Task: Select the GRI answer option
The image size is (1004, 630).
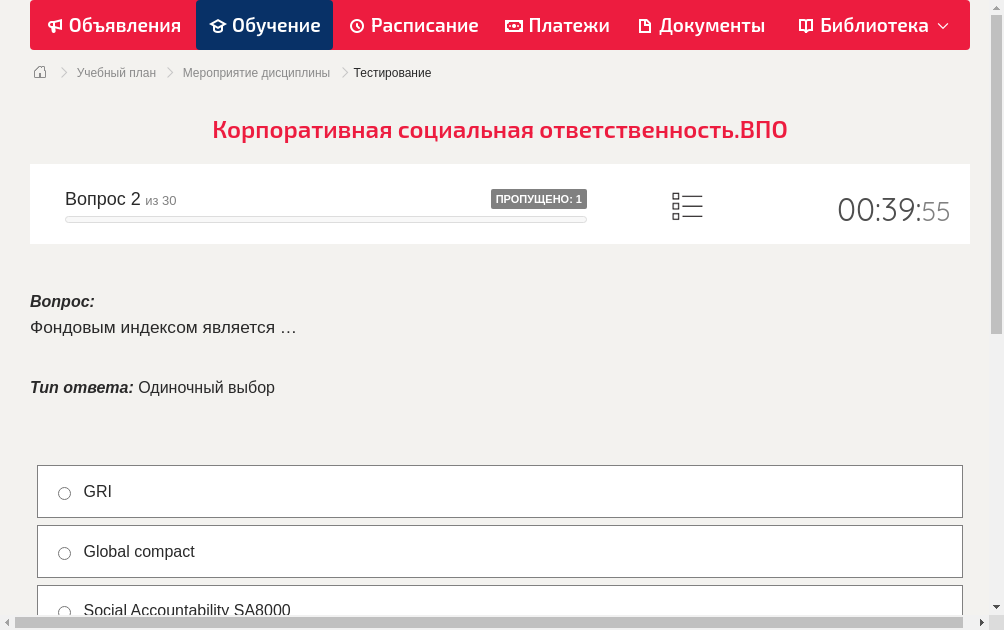Action: [64, 492]
